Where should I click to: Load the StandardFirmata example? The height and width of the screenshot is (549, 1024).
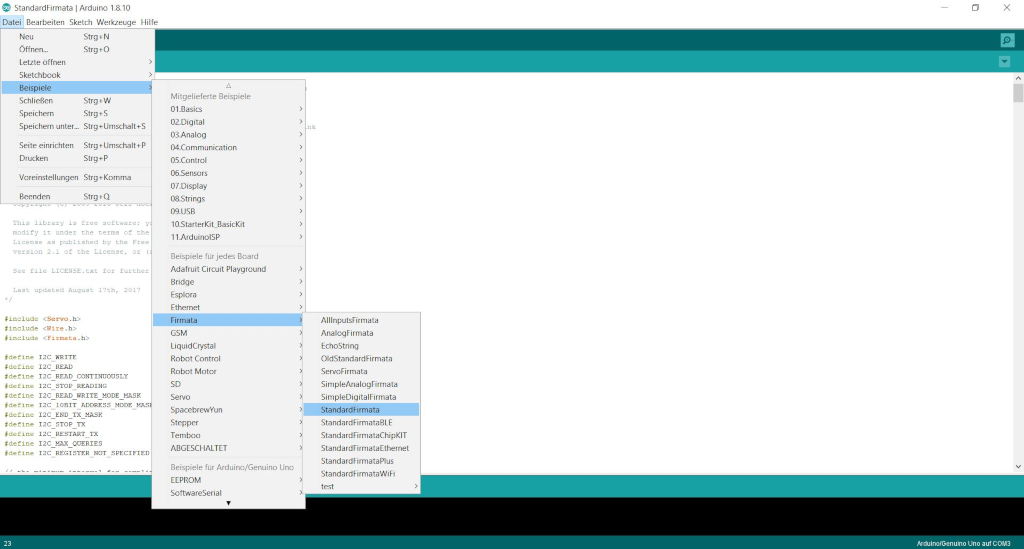(361, 410)
